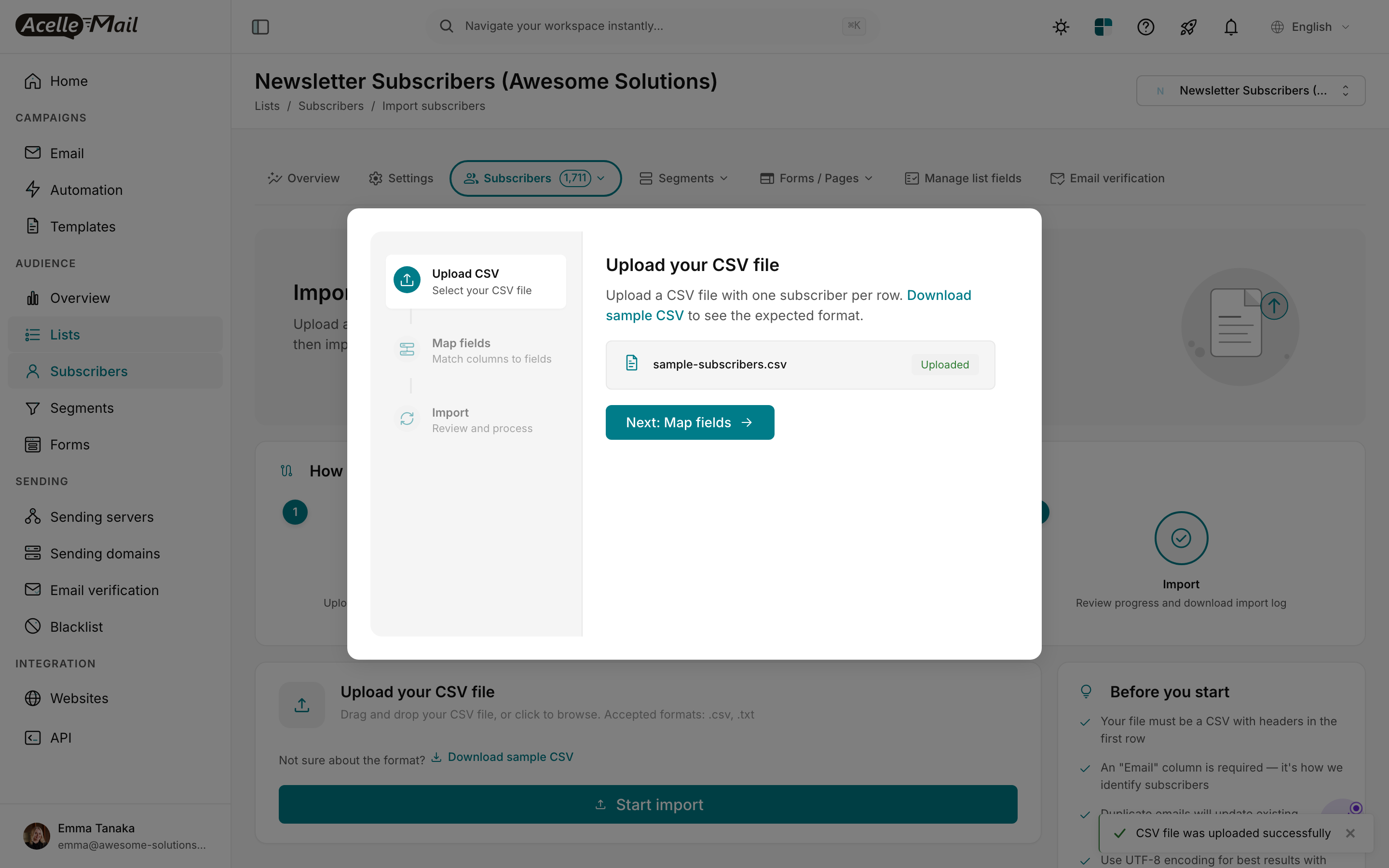Click Next: Map fields button
Image resolution: width=1389 pixels, height=868 pixels.
(689, 422)
